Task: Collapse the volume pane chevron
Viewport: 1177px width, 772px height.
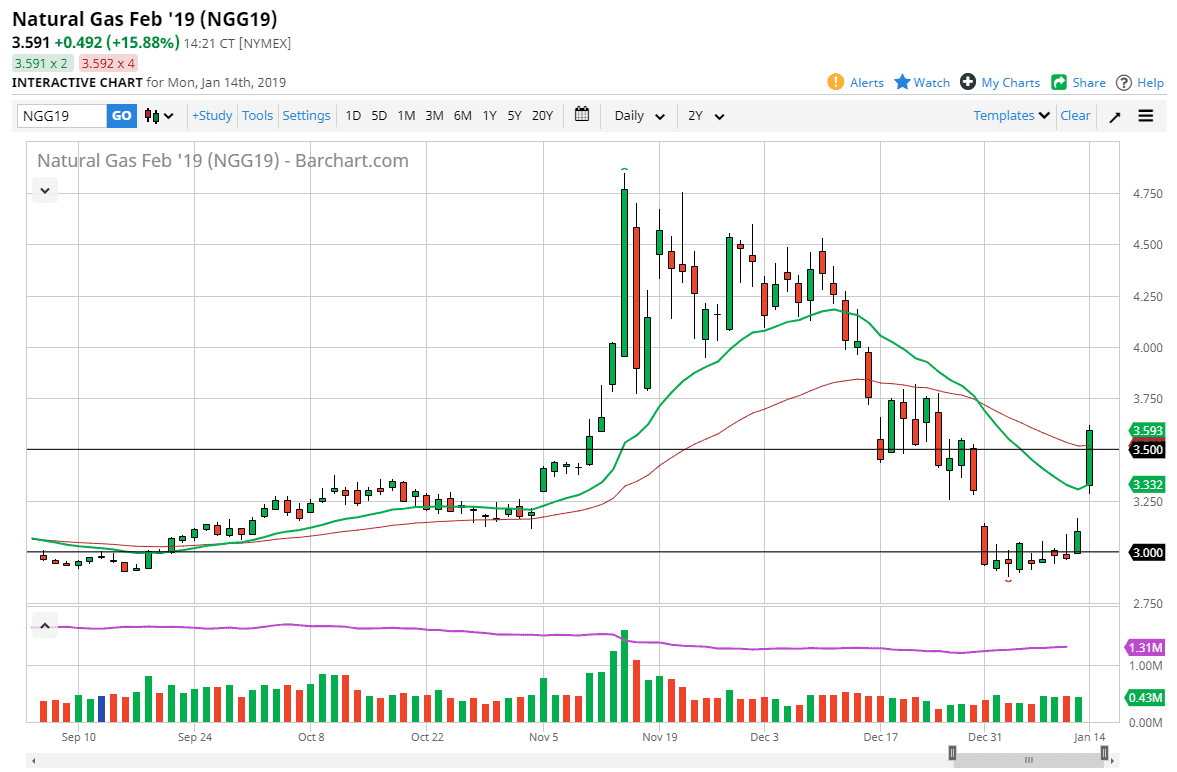Action: point(45,627)
